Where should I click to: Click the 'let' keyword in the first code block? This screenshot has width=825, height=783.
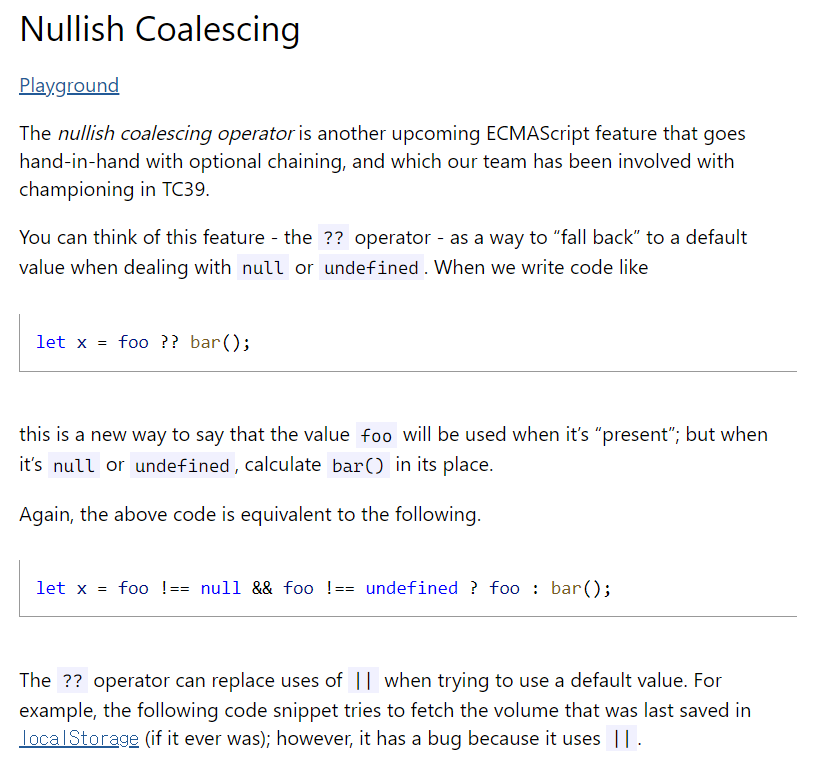51,343
